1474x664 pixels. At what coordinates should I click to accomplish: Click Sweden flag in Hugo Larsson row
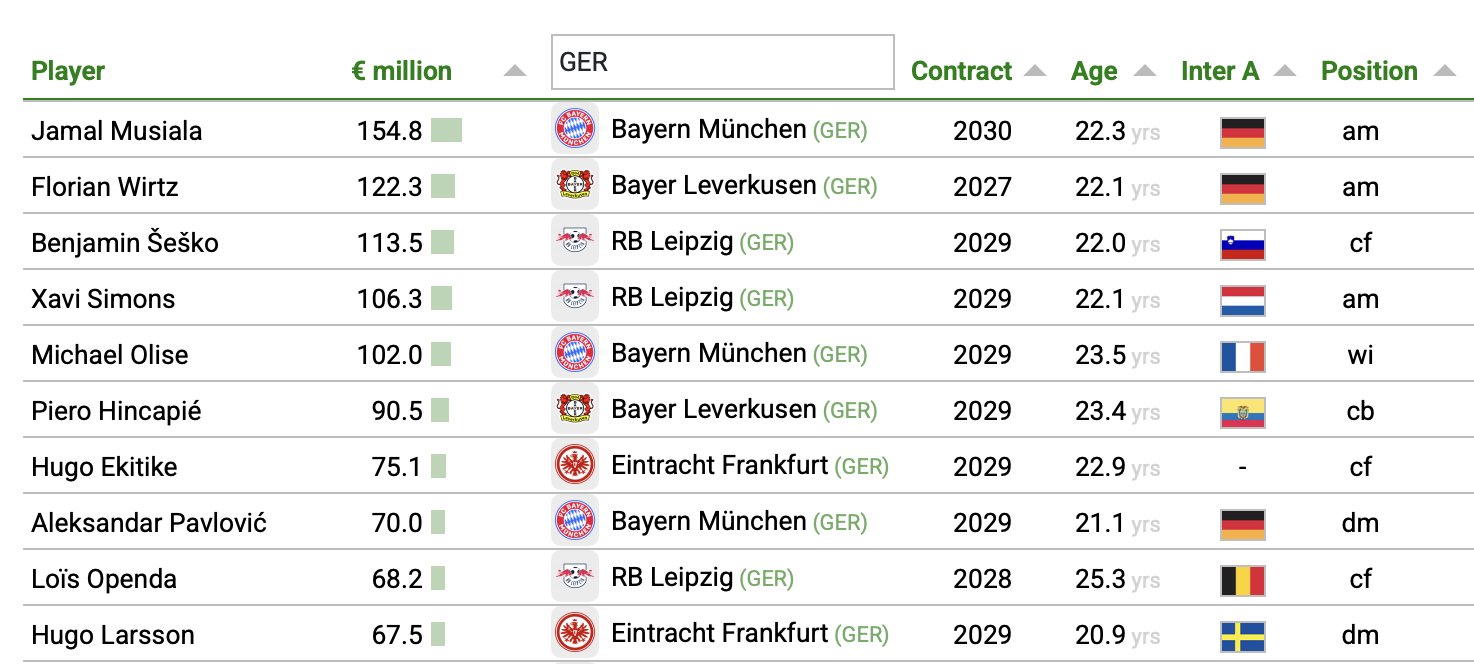[x=1243, y=636]
